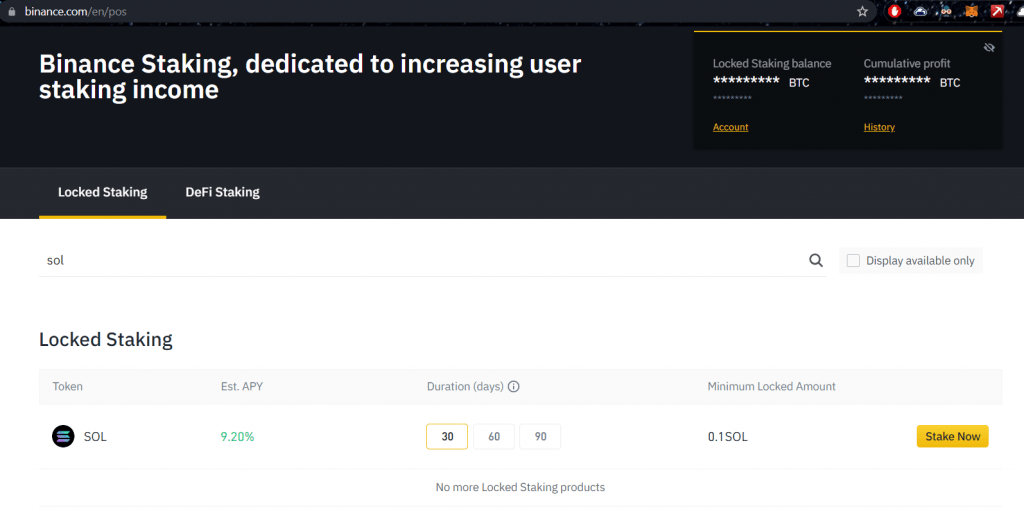Click the Duration info icon
This screenshot has height=511, width=1024.
(514, 387)
